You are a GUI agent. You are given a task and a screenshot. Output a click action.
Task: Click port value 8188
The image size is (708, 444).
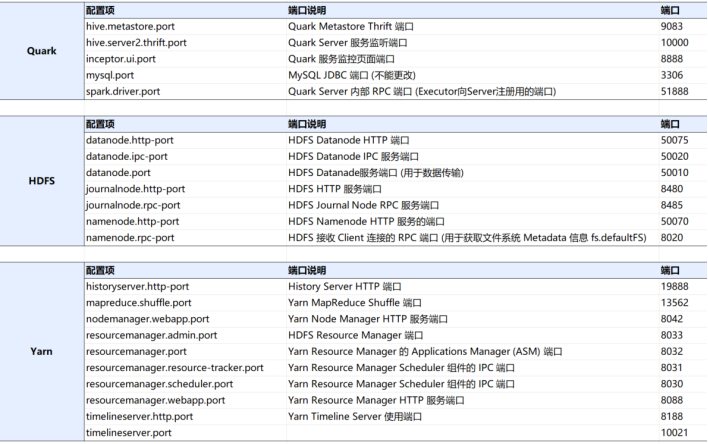coord(683,417)
